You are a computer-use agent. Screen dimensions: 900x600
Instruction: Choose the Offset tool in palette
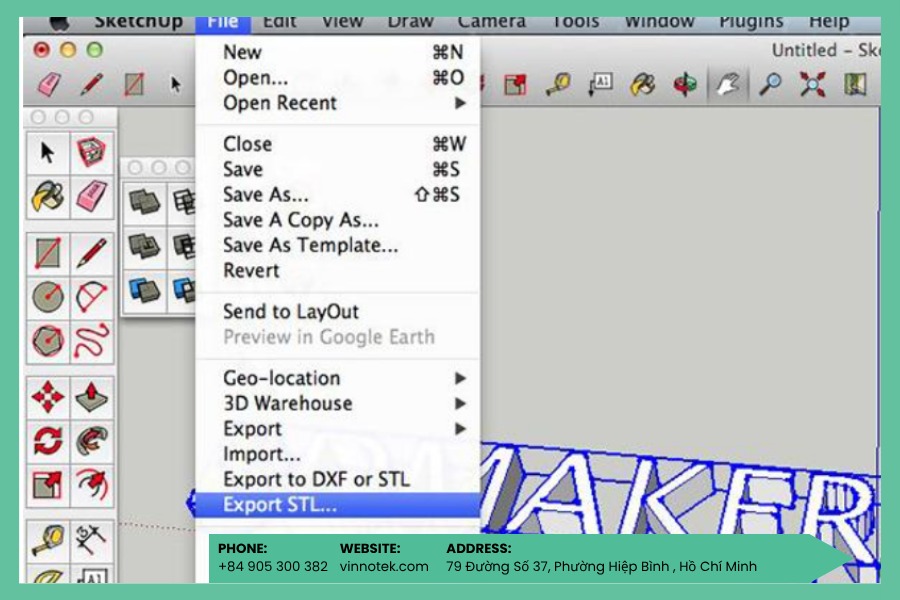(92, 485)
